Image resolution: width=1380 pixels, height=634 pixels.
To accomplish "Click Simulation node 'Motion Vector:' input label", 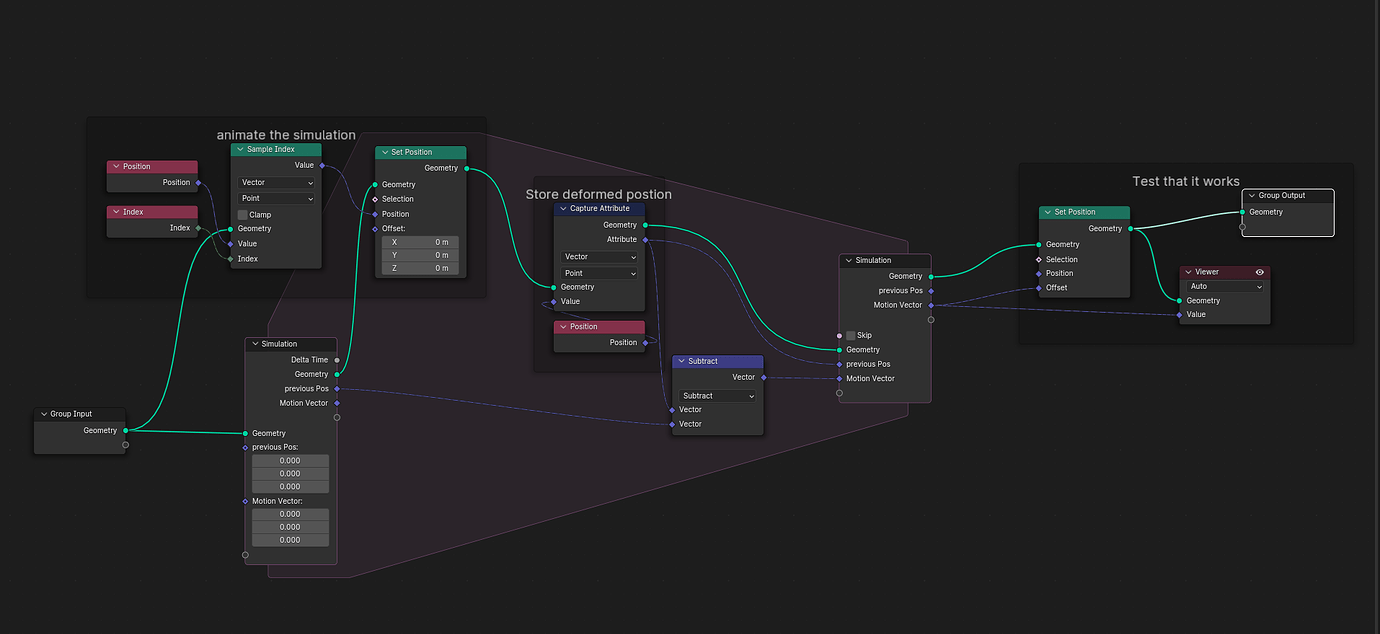I will [277, 502].
